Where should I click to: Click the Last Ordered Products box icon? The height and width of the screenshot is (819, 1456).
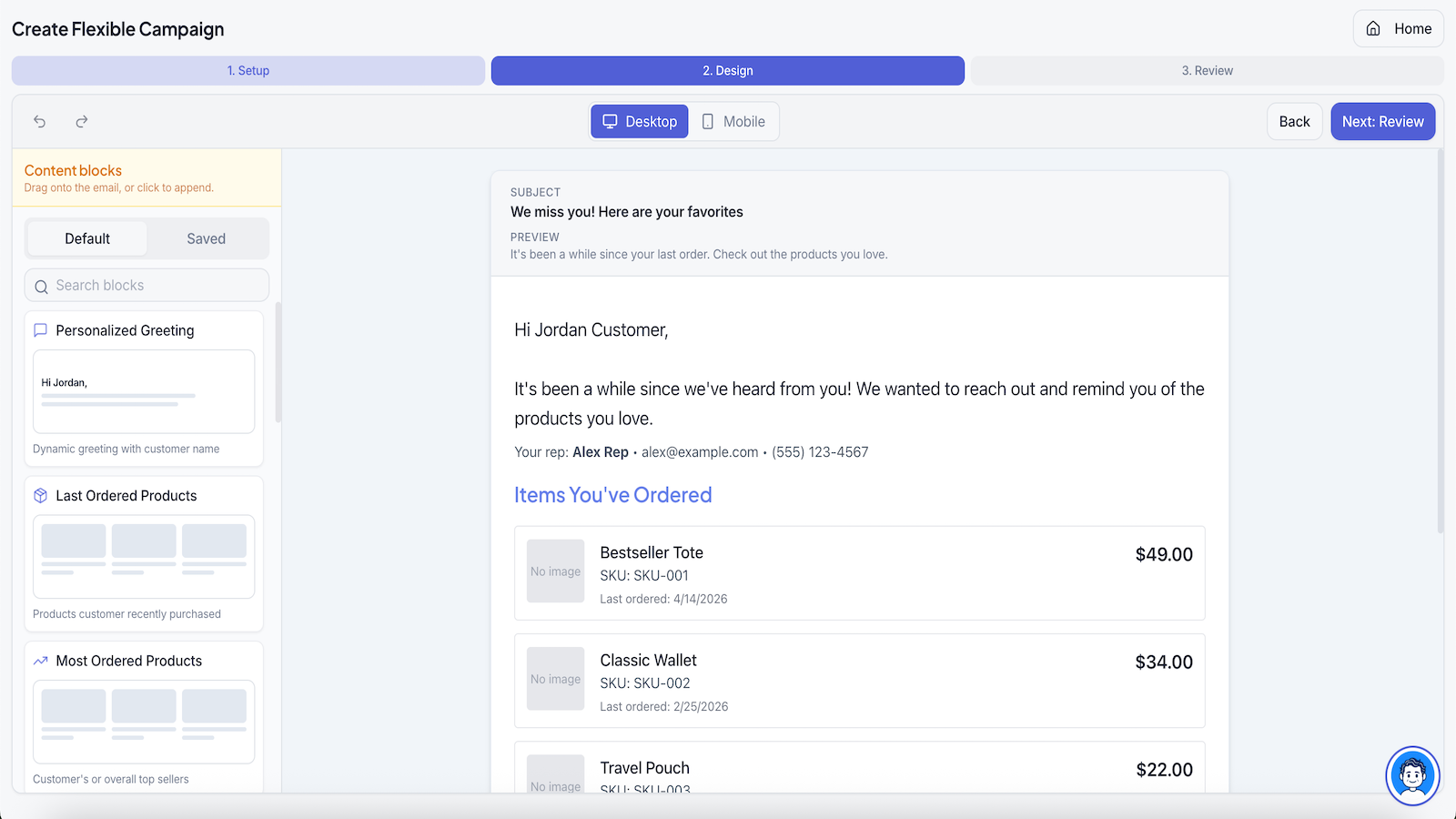pos(40,496)
